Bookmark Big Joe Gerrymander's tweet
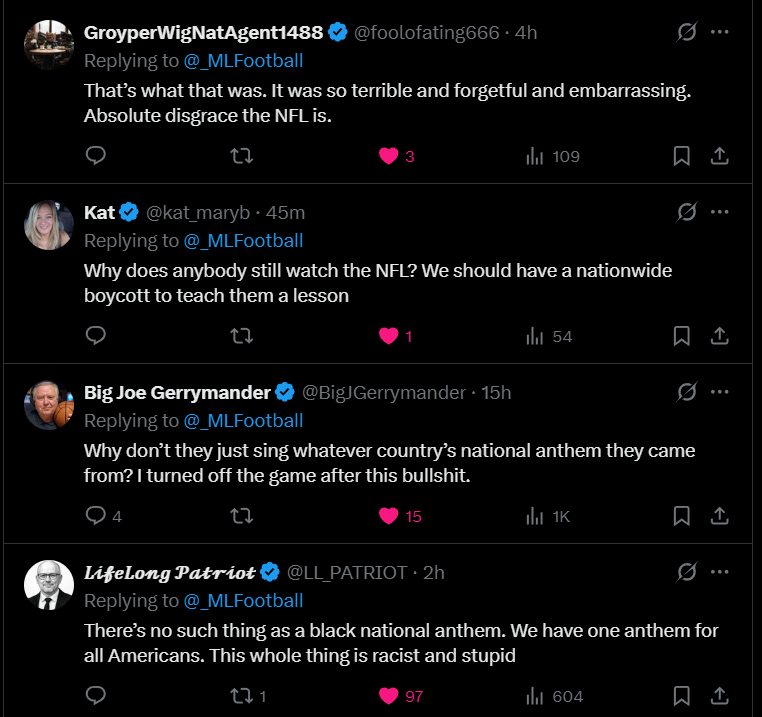The image size is (762, 717). (x=681, y=516)
